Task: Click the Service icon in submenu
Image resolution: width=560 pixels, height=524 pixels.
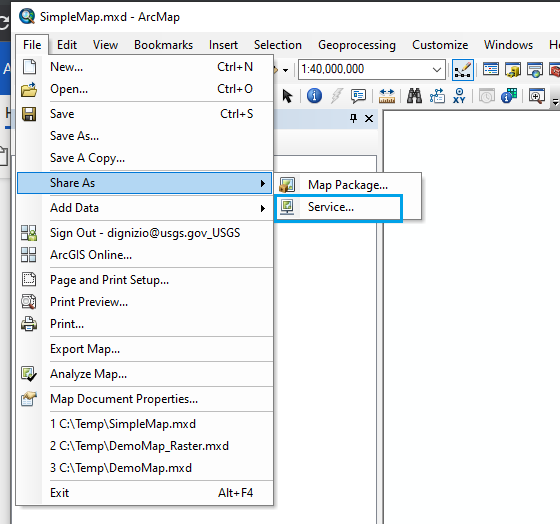Action: [x=287, y=207]
